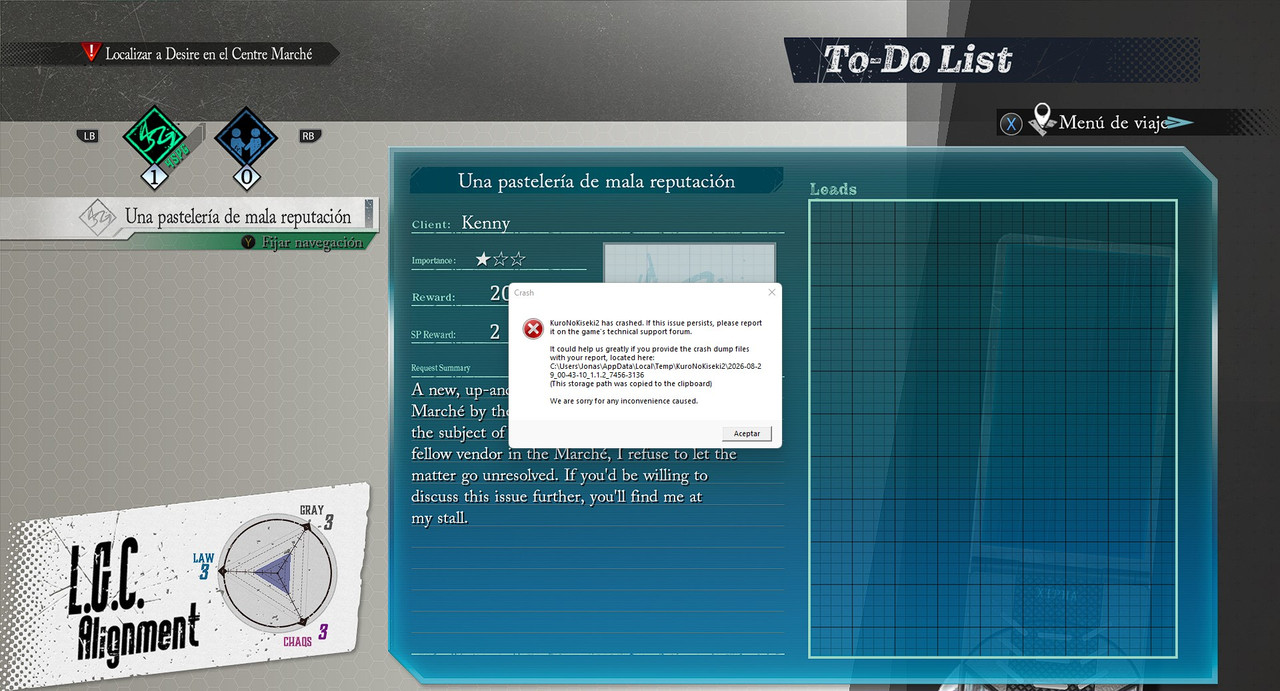Click the Reward label

tap(433, 297)
